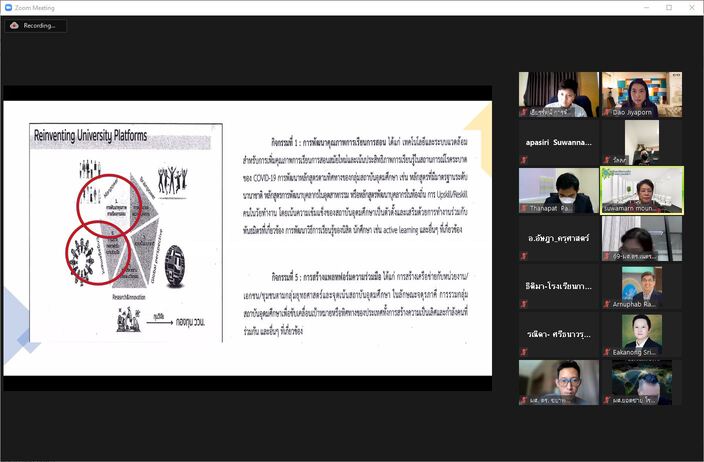Select the Arnuphab Ra participant tile
704x462 pixels.
pos(642,286)
